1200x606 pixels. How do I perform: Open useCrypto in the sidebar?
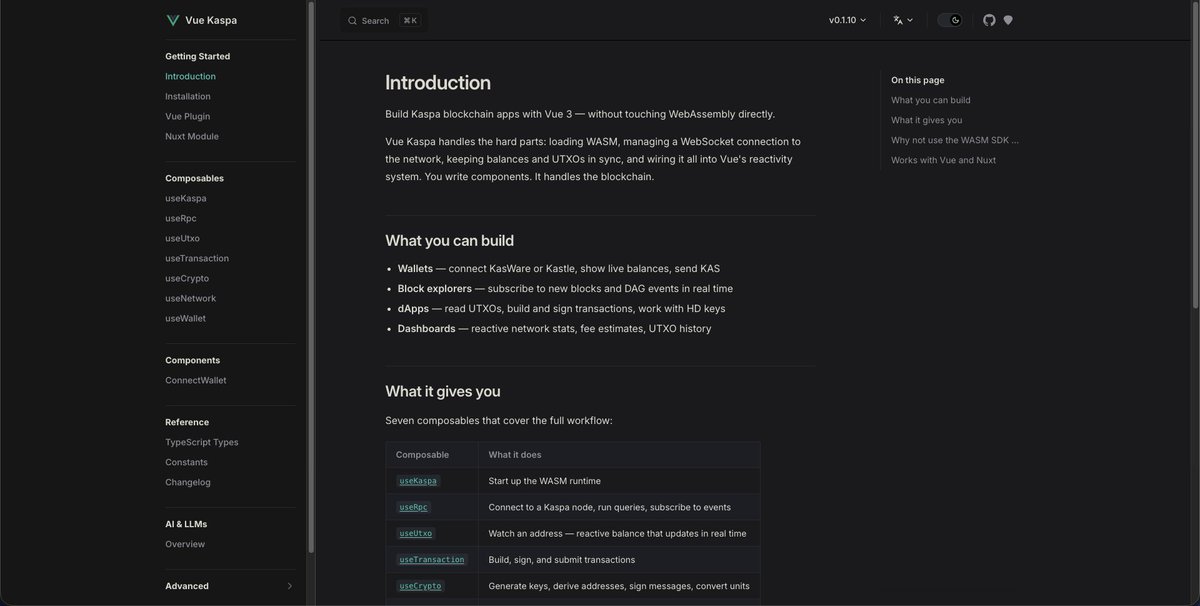tap(187, 278)
